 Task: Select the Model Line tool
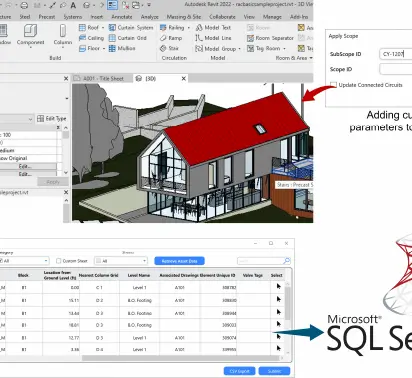213,38
